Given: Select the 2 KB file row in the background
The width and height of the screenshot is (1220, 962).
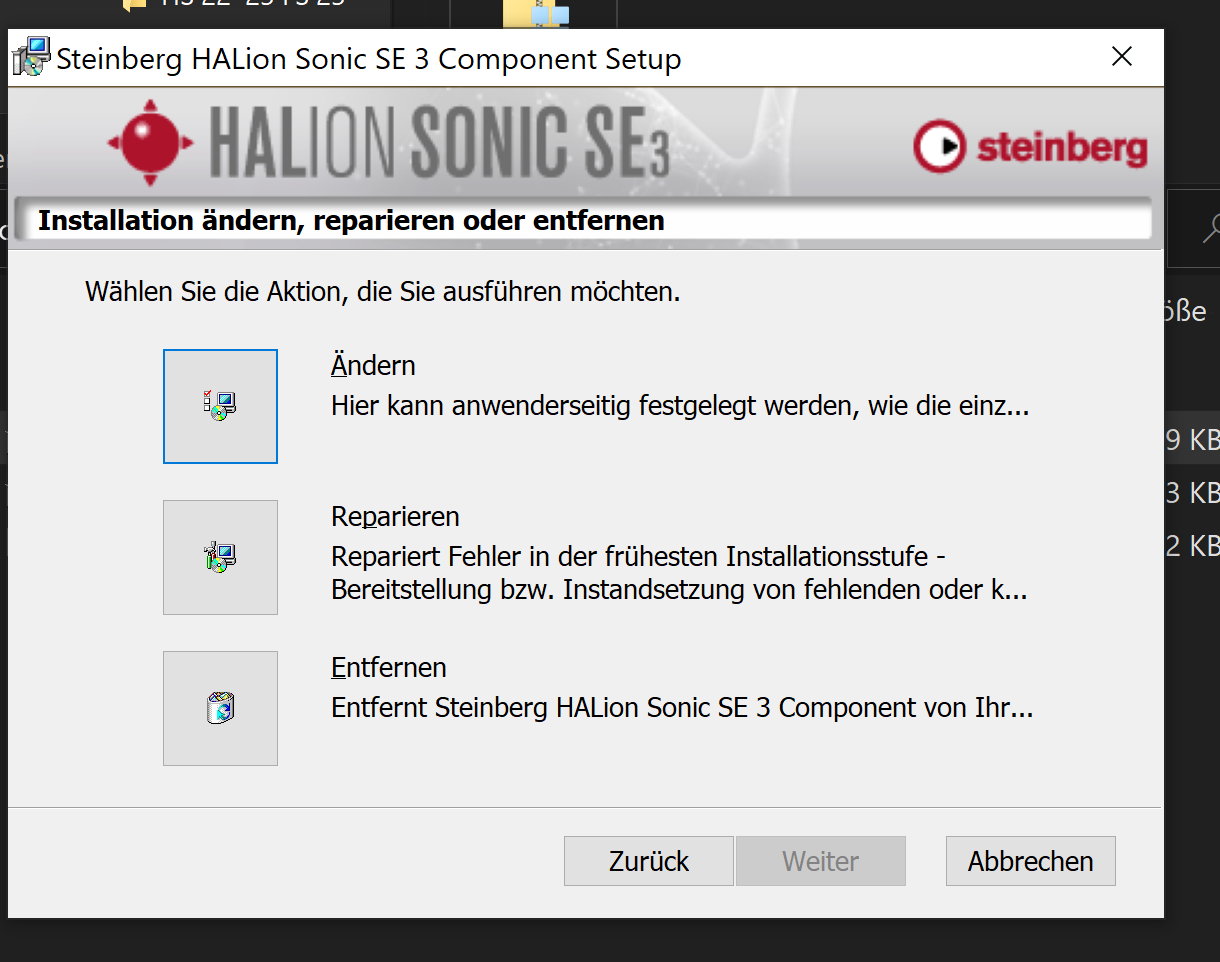Looking at the screenshot, I should tap(1192, 545).
